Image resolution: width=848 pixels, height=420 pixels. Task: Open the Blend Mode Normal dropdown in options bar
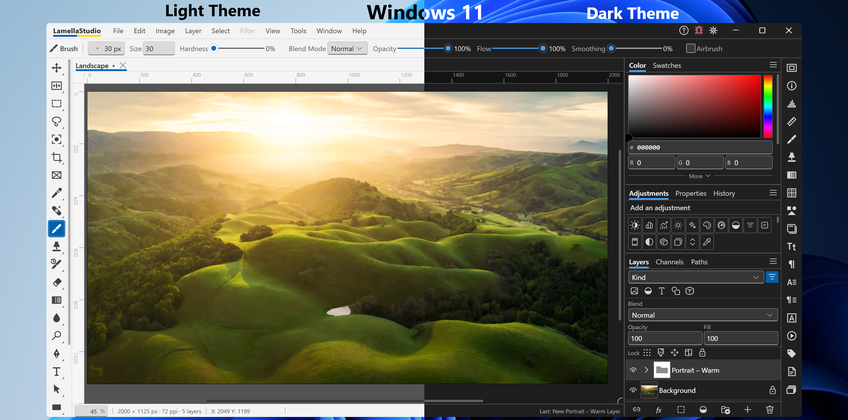348,49
